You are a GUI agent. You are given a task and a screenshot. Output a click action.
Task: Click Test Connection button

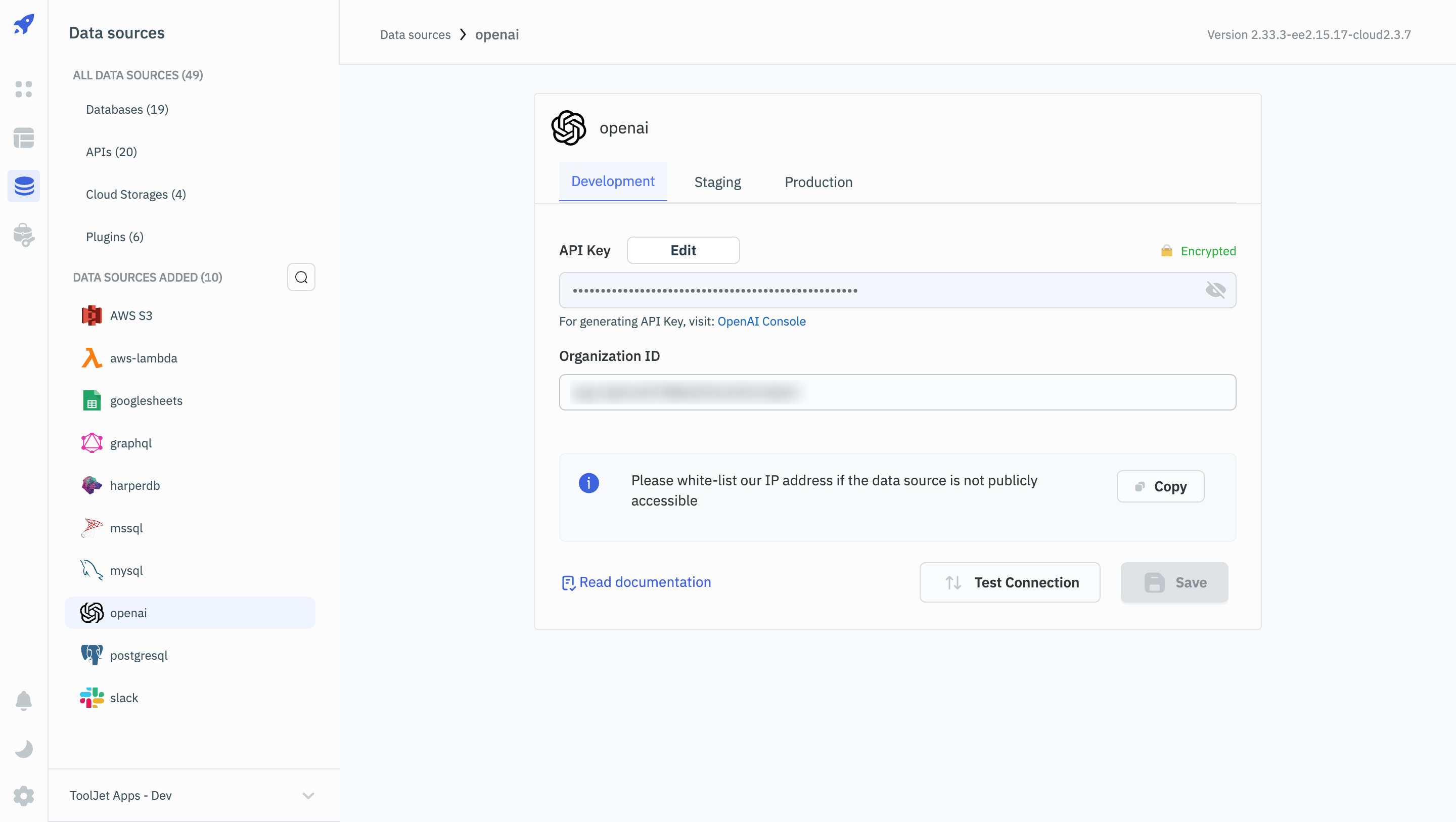[x=1010, y=582]
